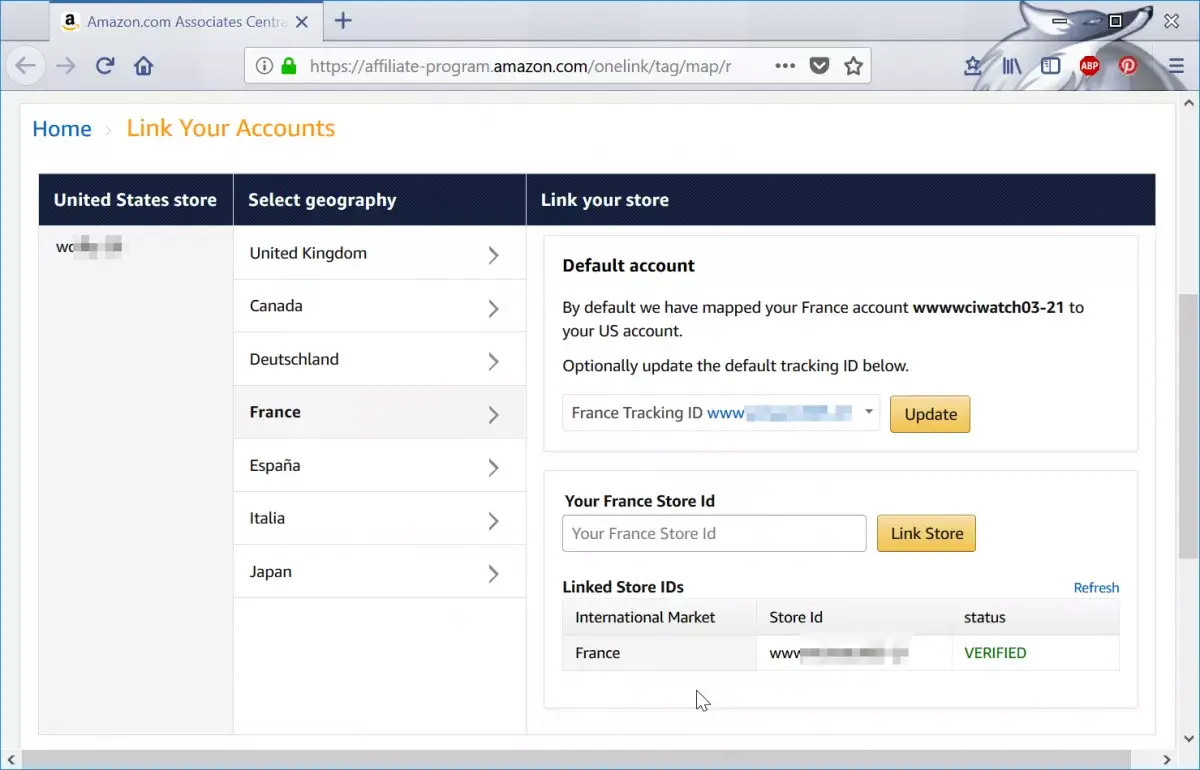The image size is (1200, 770).
Task: Open the Library books icon
Action: tap(1012, 66)
